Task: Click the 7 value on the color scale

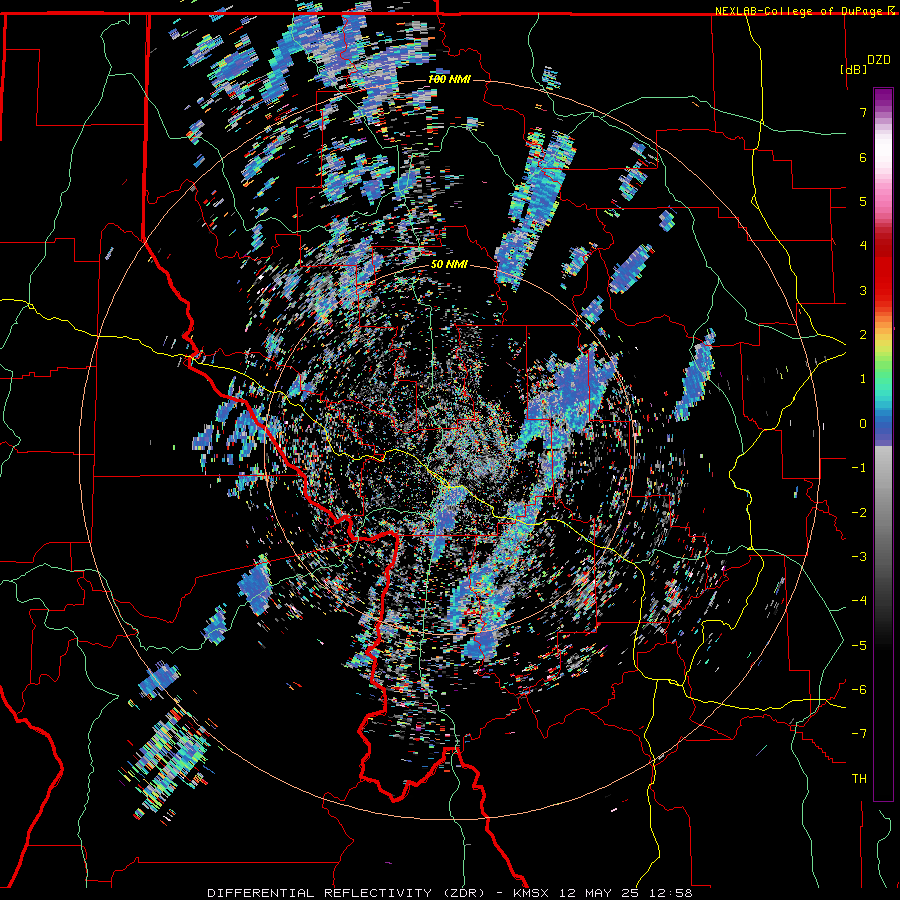Action: pos(863,112)
